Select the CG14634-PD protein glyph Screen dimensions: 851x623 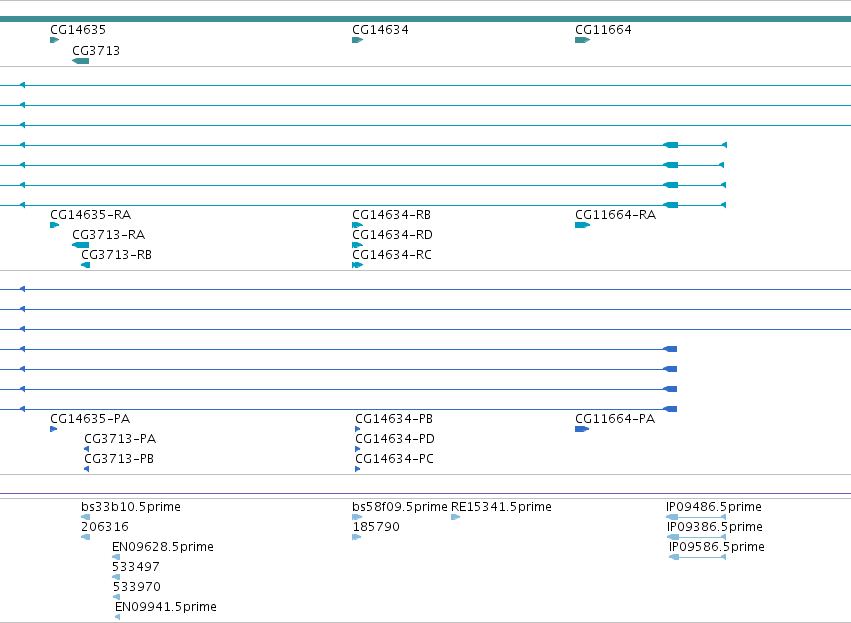(358, 449)
